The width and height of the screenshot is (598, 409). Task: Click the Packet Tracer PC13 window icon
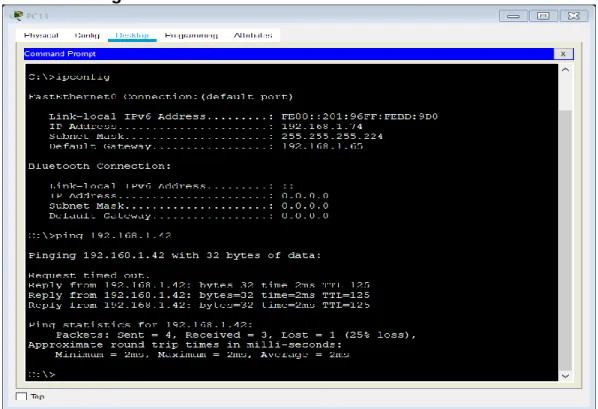pyautogui.click(x=17, y=16)
